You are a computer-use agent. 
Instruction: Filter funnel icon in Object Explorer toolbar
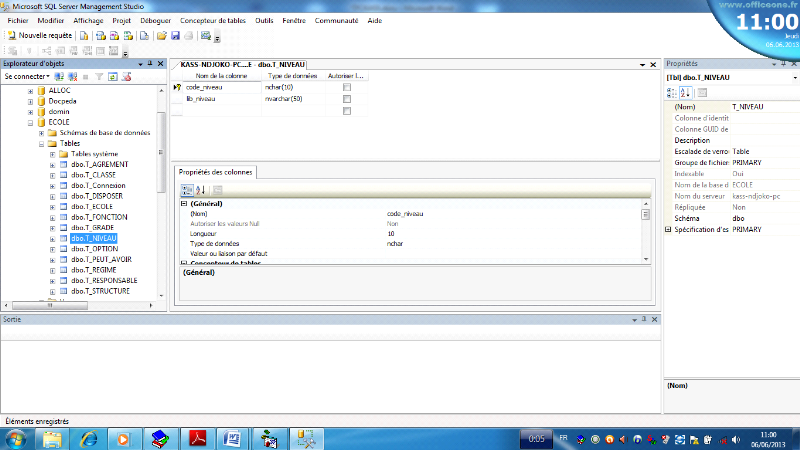(x=99, y=77)
